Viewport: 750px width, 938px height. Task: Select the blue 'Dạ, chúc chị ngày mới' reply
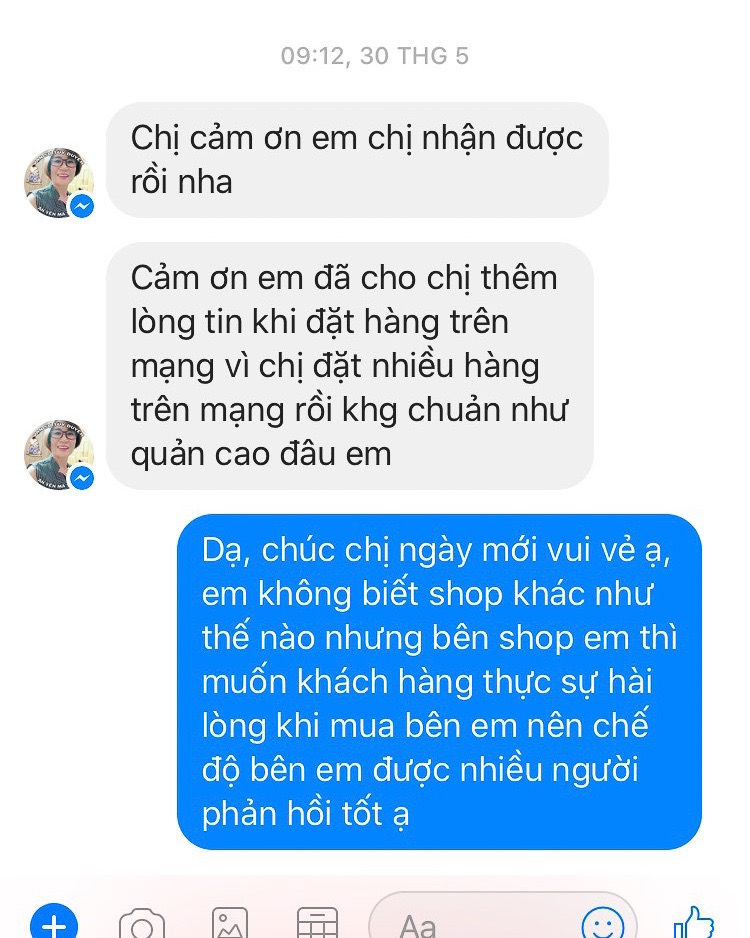[440, 682]
